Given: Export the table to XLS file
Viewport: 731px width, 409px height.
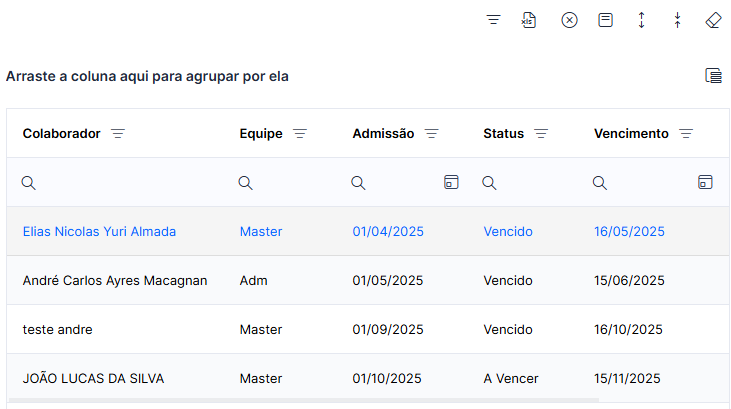Looking at the screenshot, I should tap(529, 20).
